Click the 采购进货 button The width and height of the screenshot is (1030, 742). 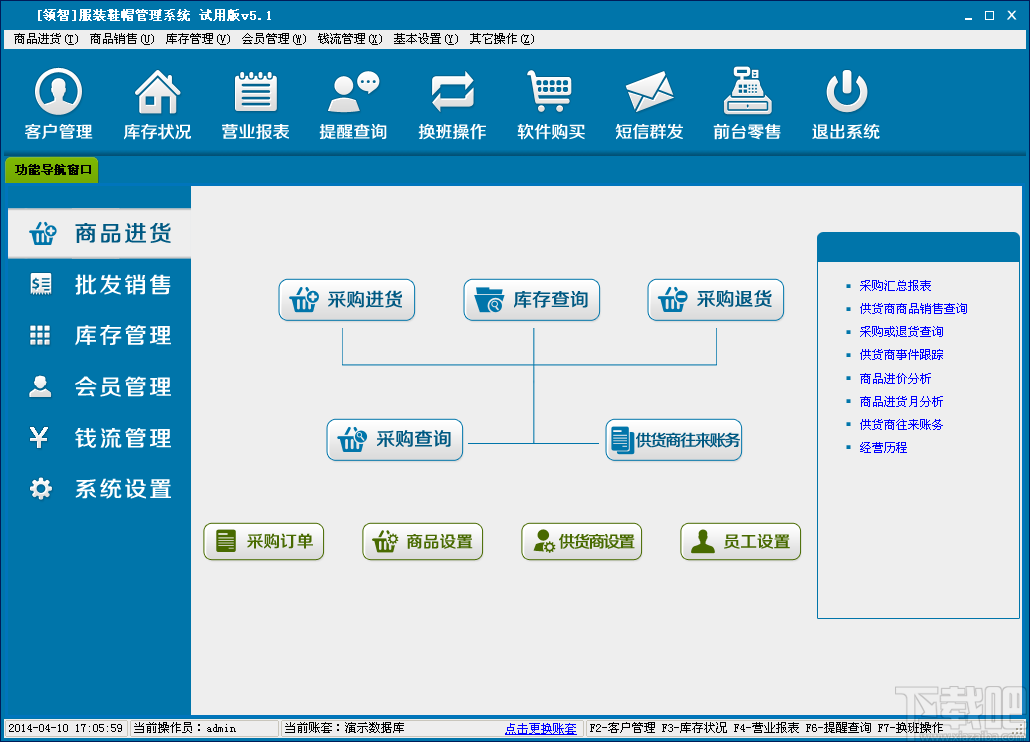click(346, 299)
